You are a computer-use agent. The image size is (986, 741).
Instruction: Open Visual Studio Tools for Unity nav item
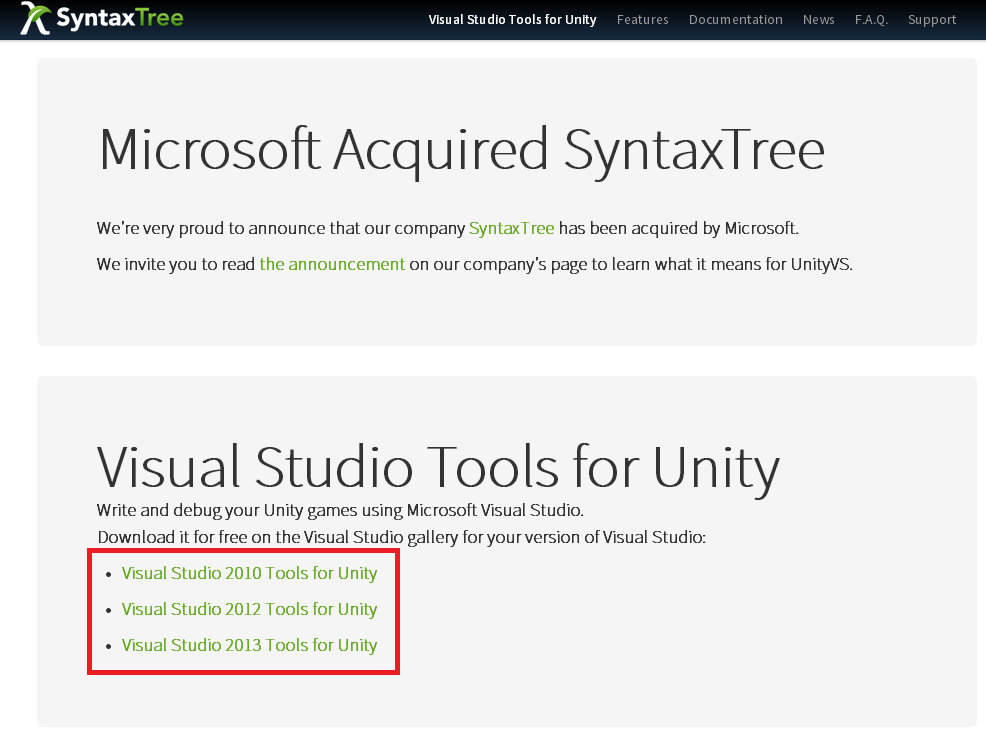(x=512, y=20)
